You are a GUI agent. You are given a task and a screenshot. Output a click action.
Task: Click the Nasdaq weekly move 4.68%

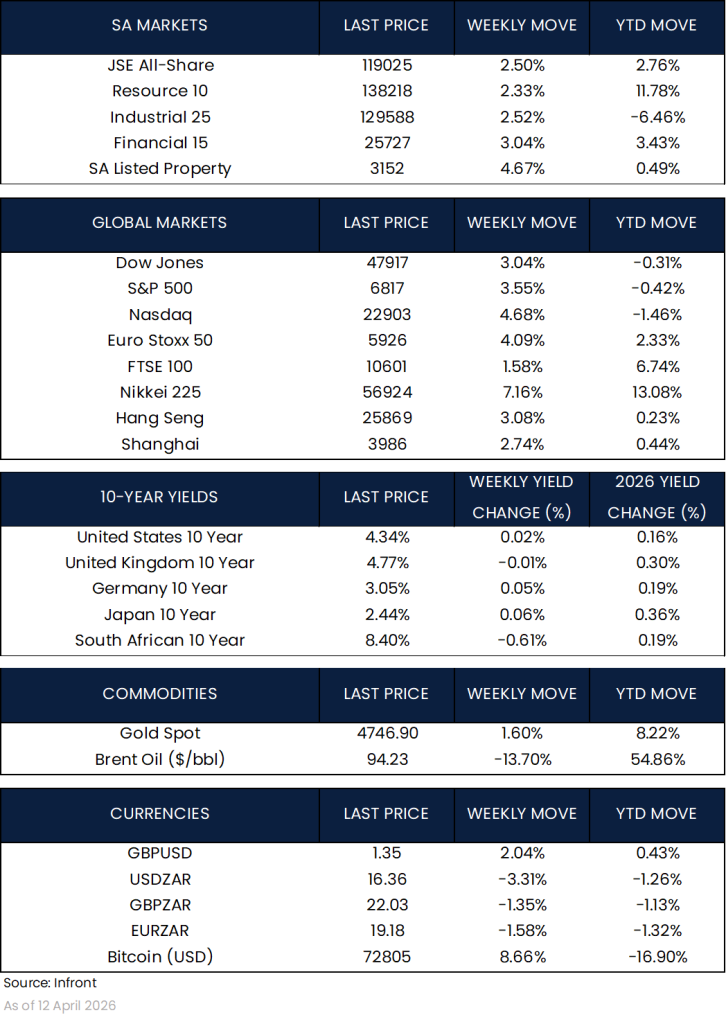[x=520, y=314]
